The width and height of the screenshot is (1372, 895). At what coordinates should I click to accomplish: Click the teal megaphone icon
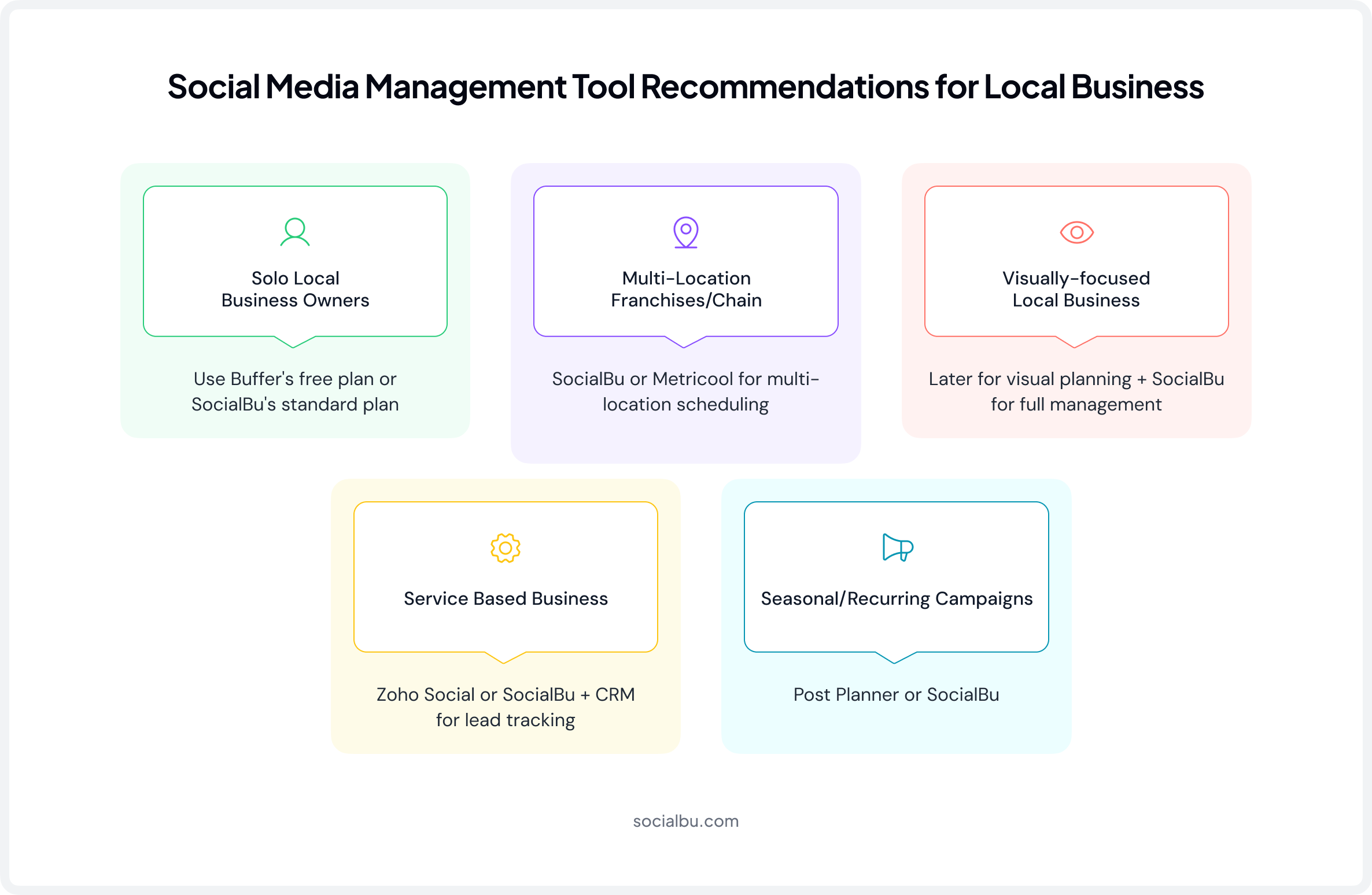(898, 548)
